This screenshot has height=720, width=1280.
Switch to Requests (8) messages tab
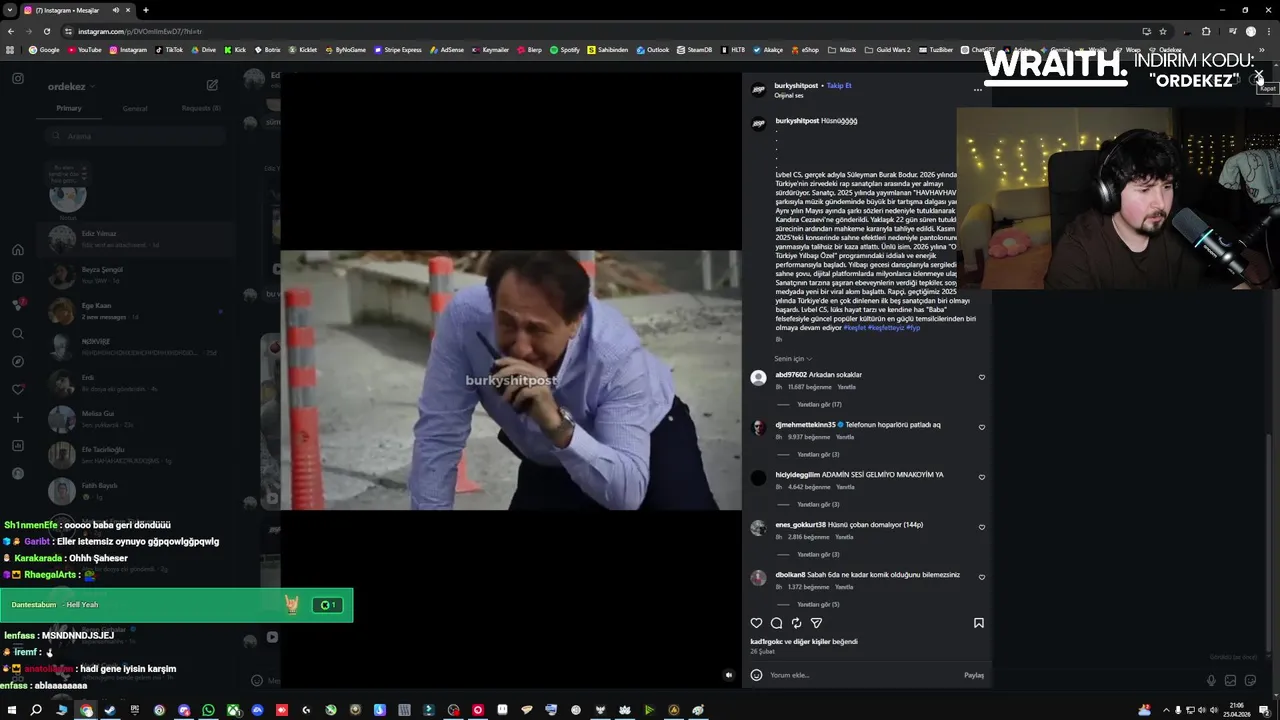point(201,108)
